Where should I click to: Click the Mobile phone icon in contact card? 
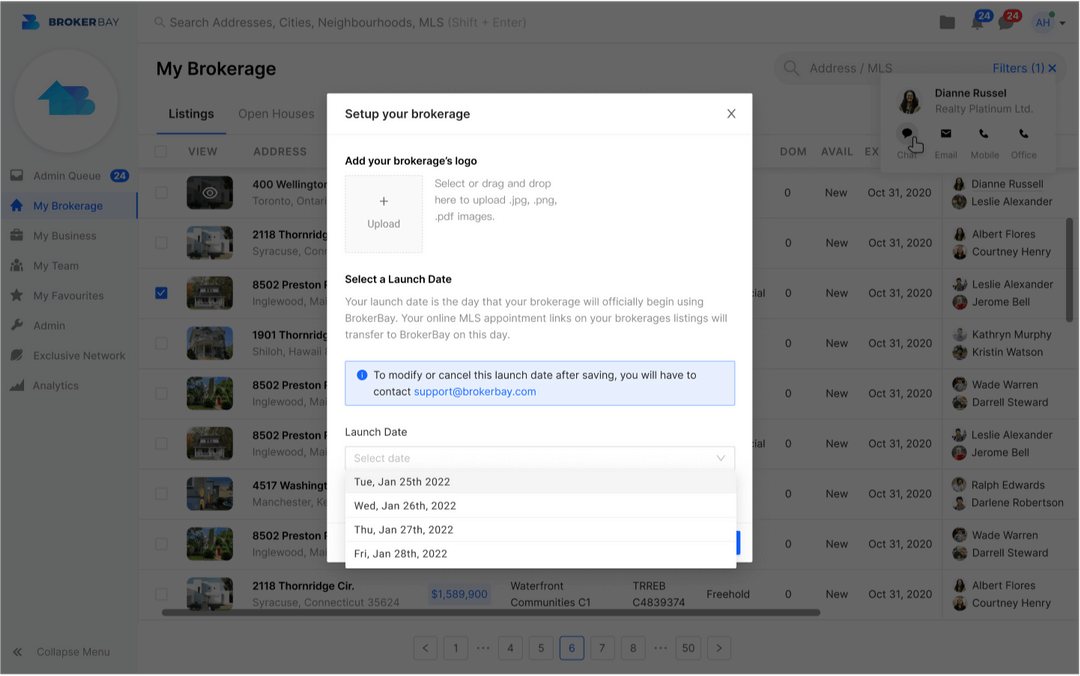[984, 134]
